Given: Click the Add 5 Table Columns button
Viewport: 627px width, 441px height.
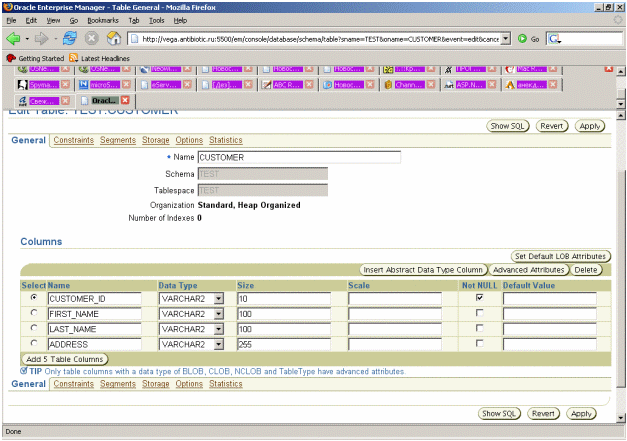Looking at the screenshot, I should [x=65, y=359].
